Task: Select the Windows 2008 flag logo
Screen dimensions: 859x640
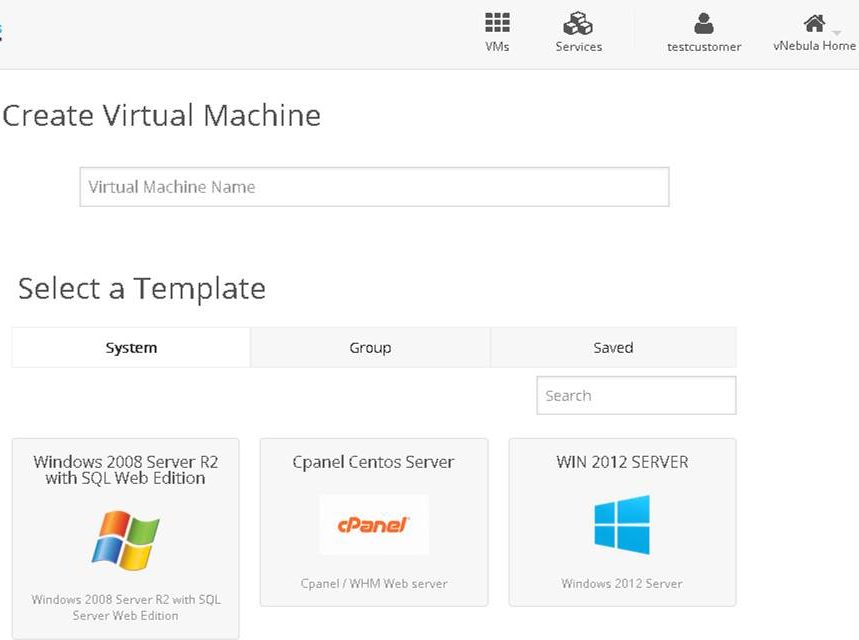Action: (x=125, y=540)
